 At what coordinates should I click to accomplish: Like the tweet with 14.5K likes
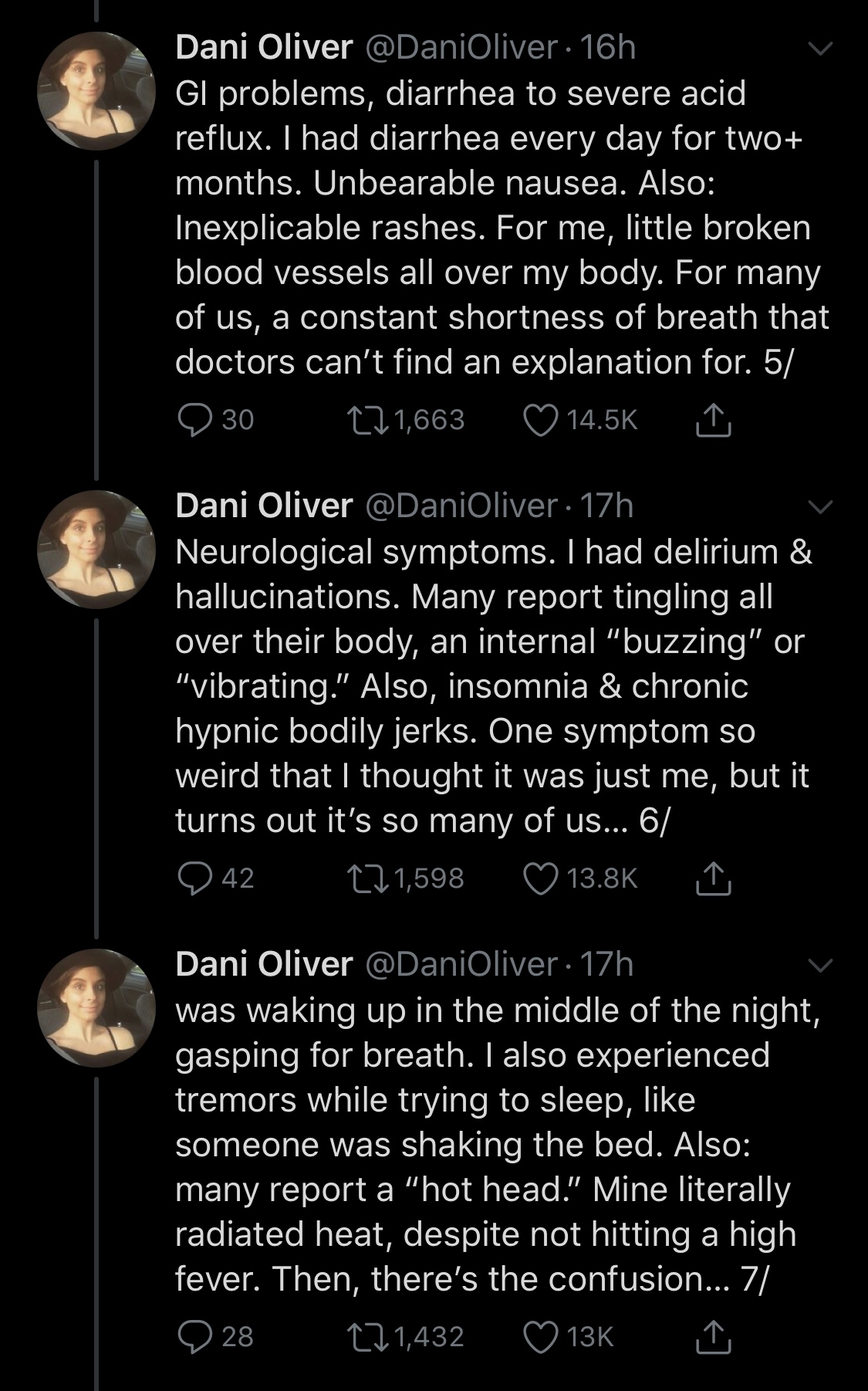click(x=540, y=420)
